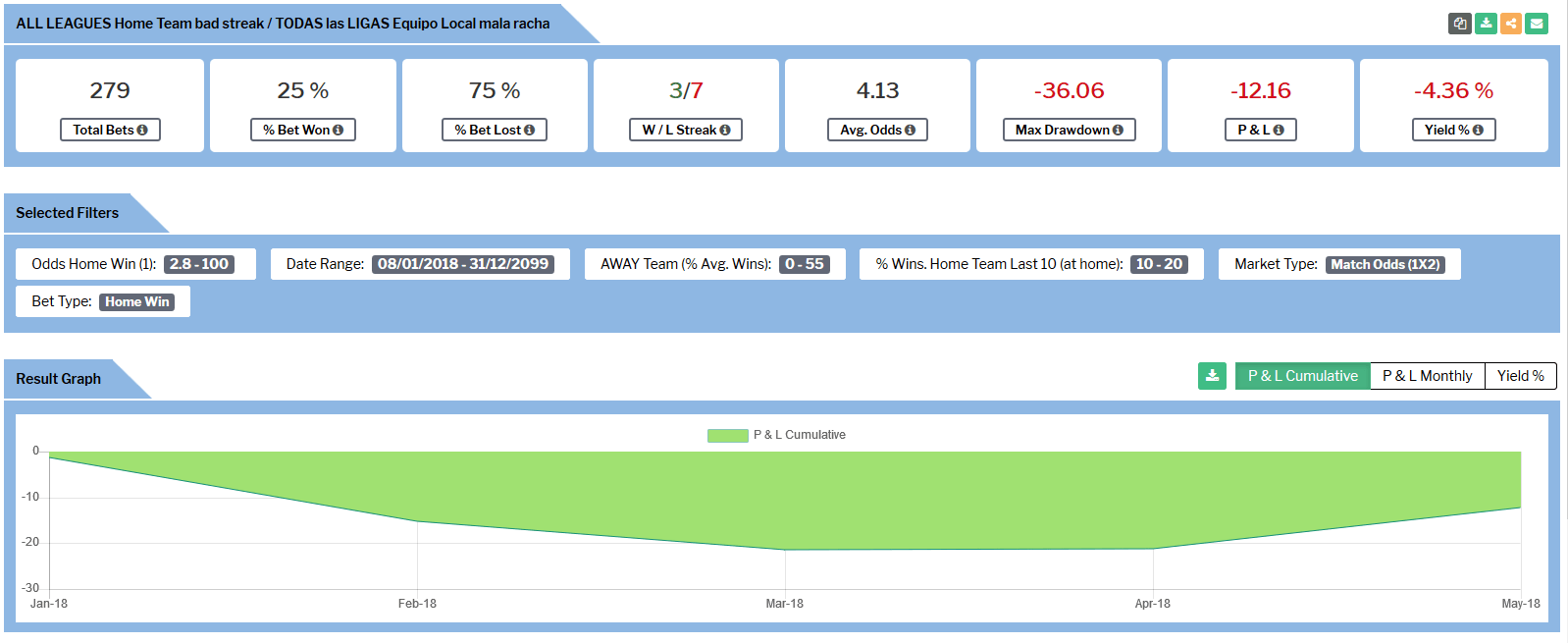
Task: Click the info icon beside Yield %
Action: [x=1478, y=130]
